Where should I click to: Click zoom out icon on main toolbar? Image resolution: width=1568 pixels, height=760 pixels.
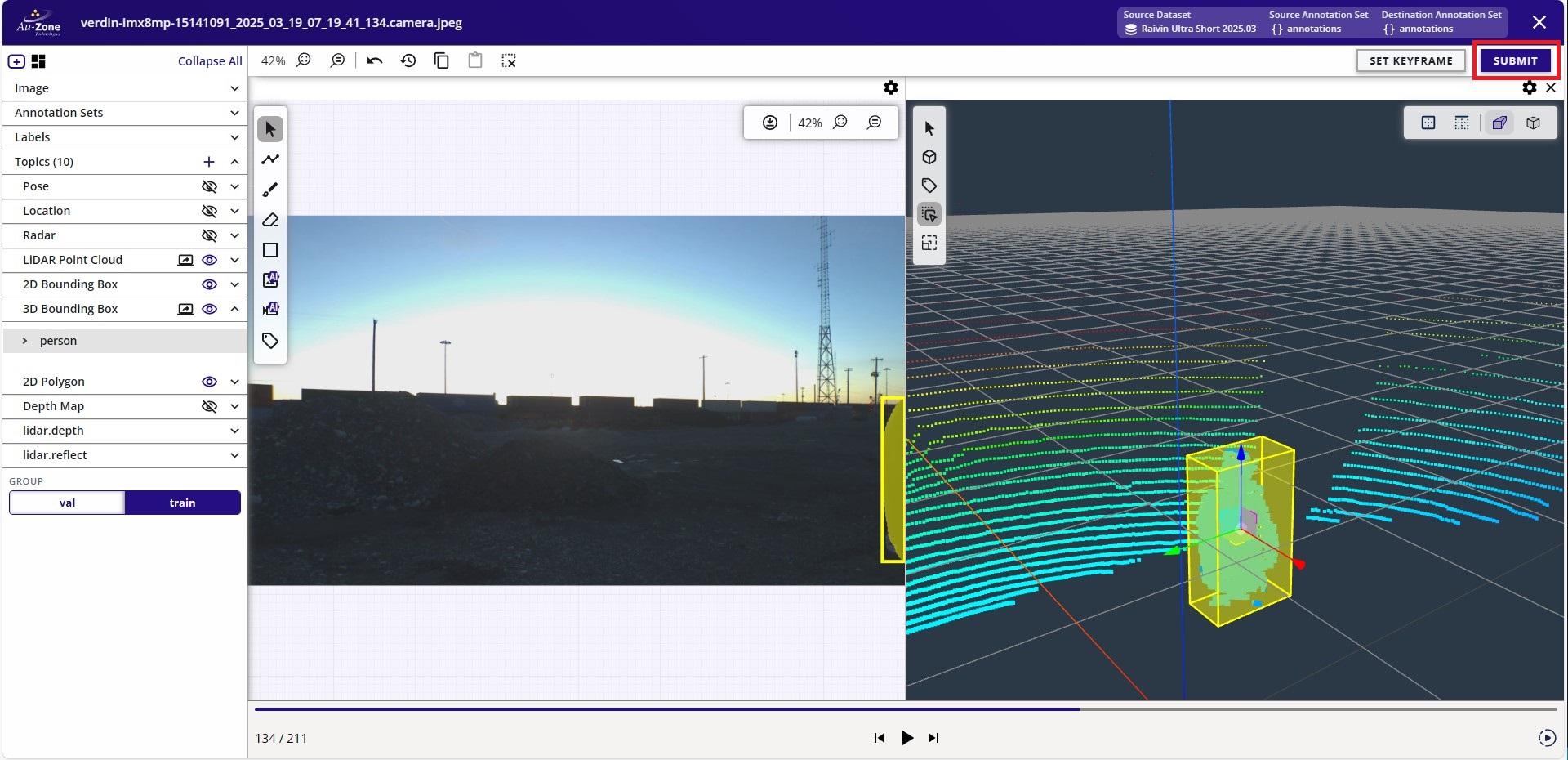pos(337,60)
